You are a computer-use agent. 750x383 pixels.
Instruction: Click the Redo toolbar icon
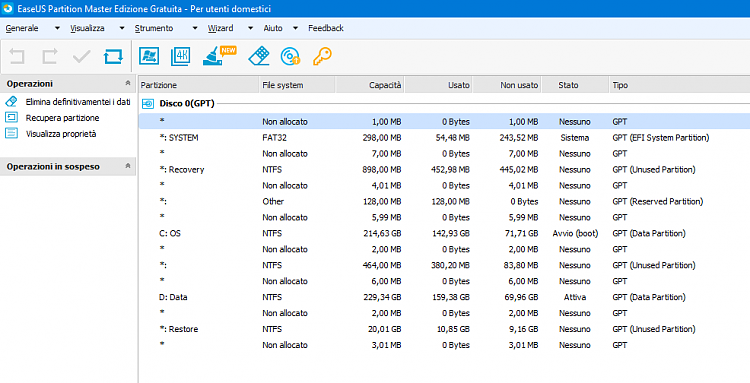50,56
